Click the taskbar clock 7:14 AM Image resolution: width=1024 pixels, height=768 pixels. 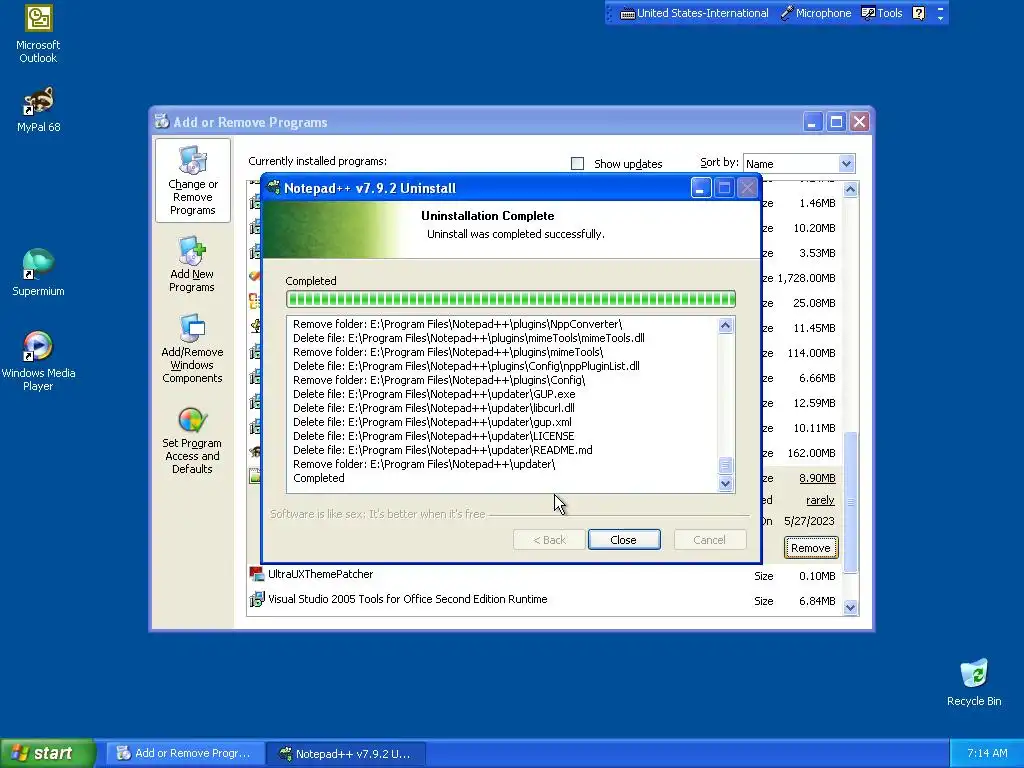point(987,753)
